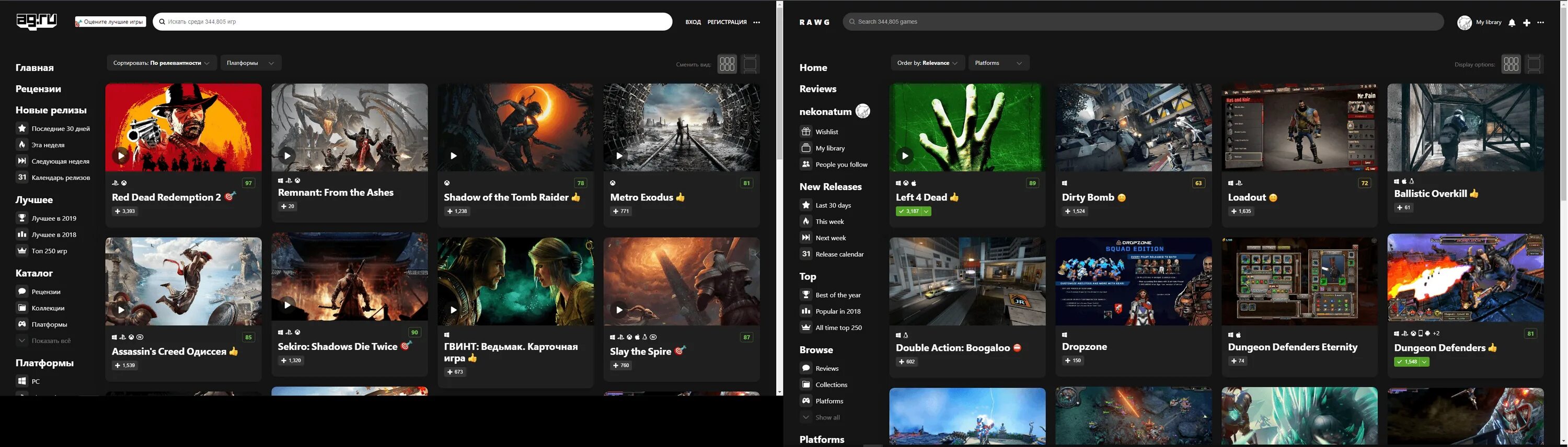Image resolution: width=1568 pixels, height=447 pixels.
Task: Open the Sekiro: Shadows Die Twice title
Action: pos(337,347)
